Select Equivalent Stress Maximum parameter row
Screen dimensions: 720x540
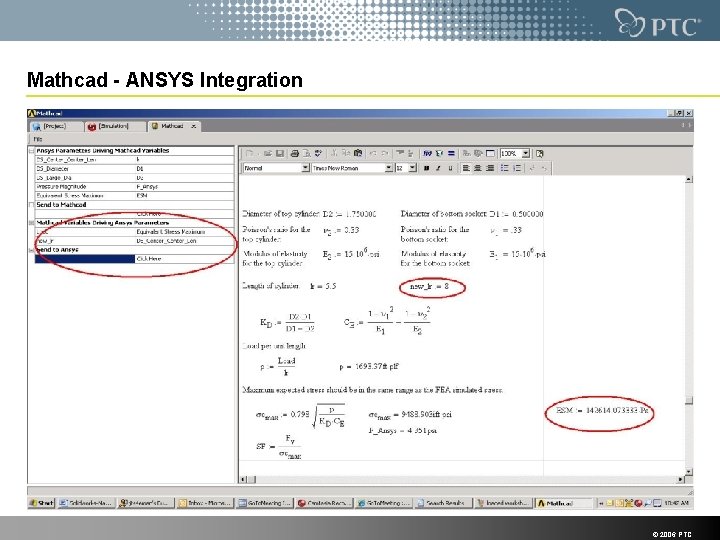[135, 196]
